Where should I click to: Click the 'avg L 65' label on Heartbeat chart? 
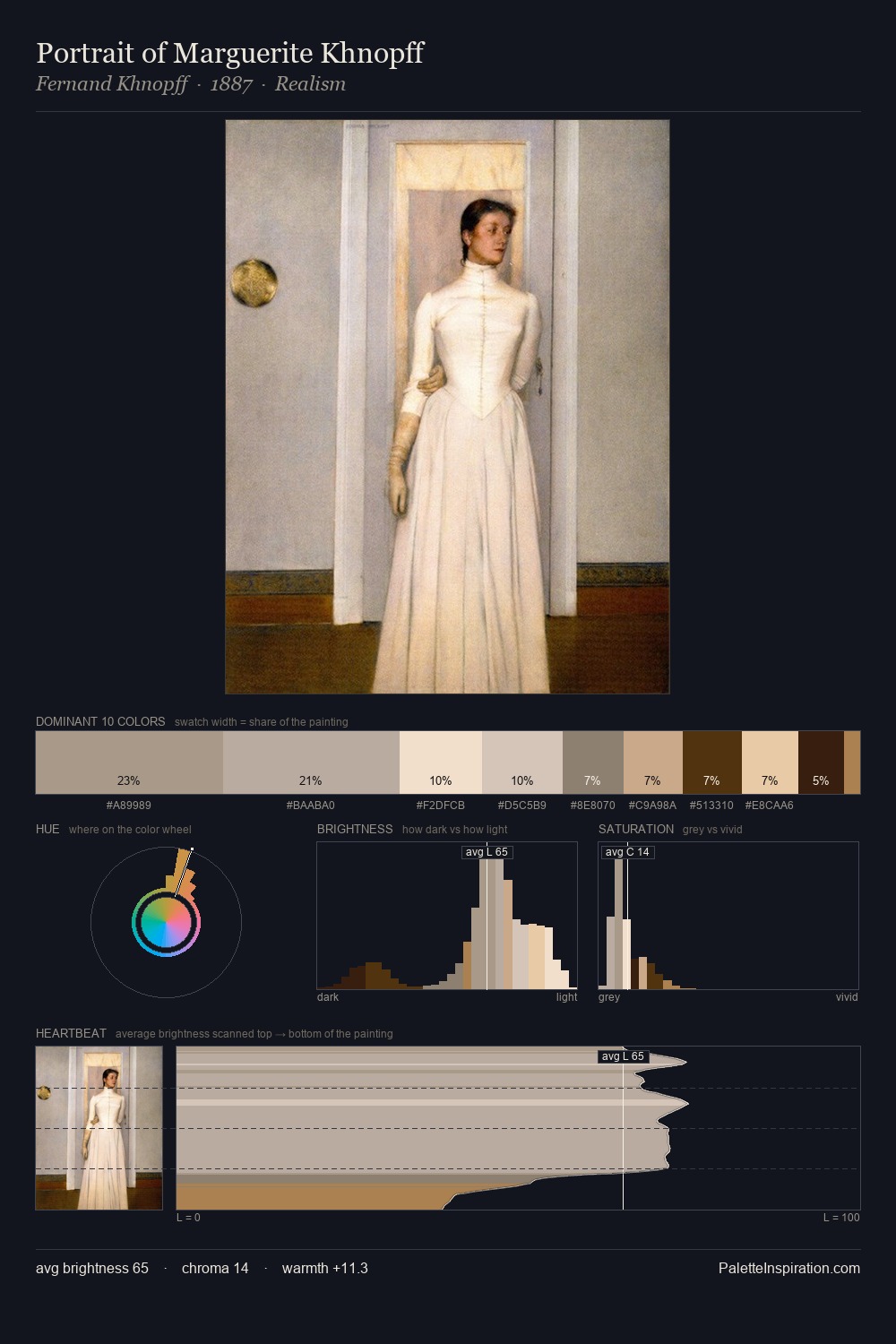pyautogui.click(x=623, y=1056)
